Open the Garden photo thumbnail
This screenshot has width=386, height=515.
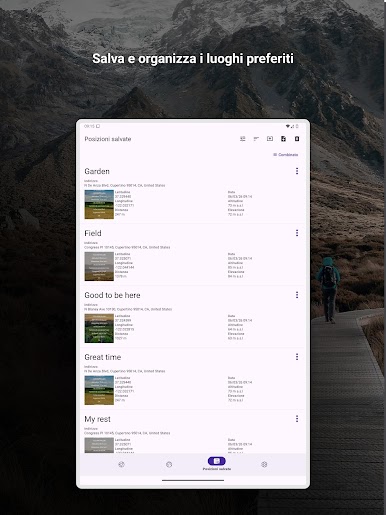click(99, 204)
